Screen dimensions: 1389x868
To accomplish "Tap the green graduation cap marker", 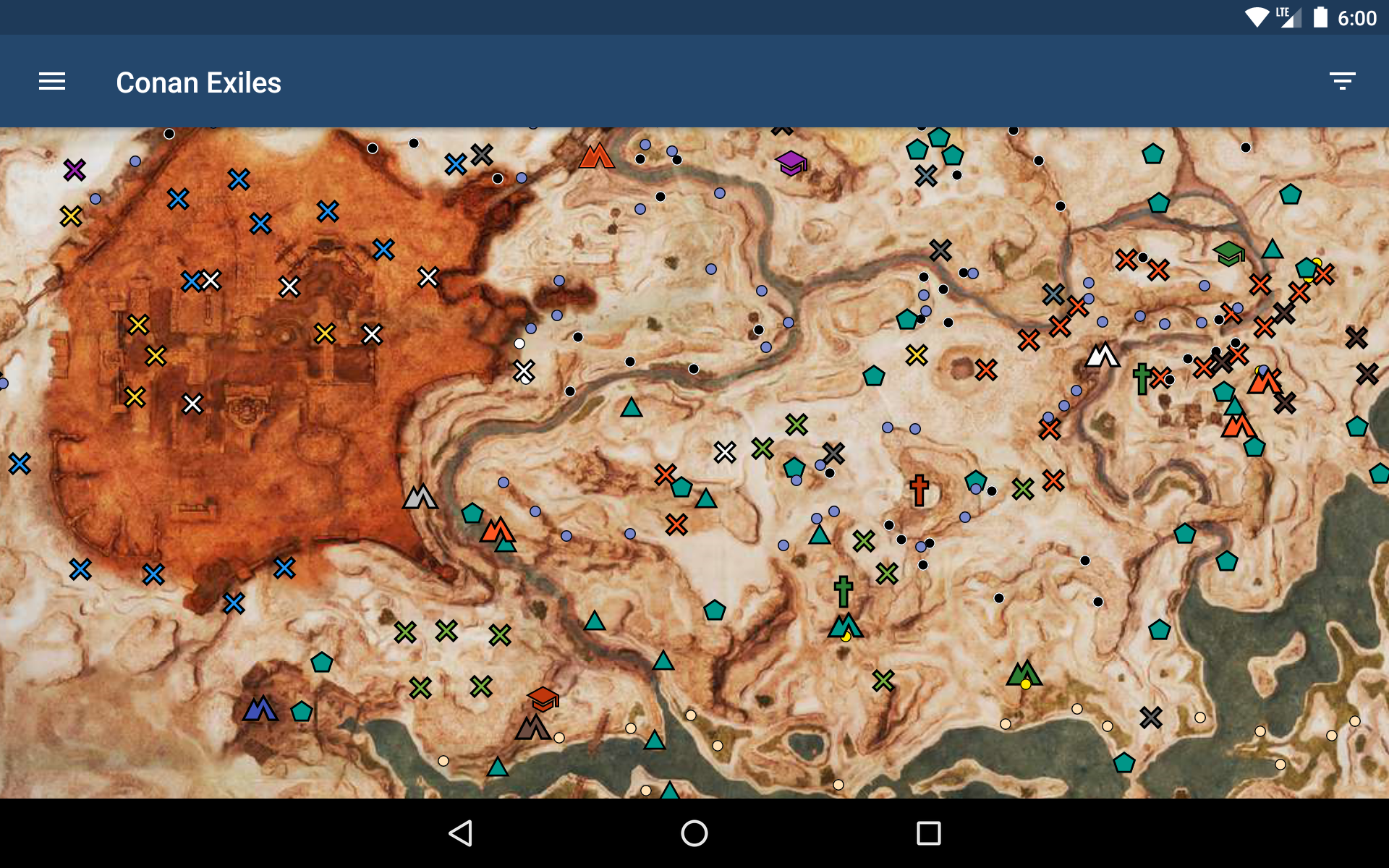I will (x=1228, y=253).
